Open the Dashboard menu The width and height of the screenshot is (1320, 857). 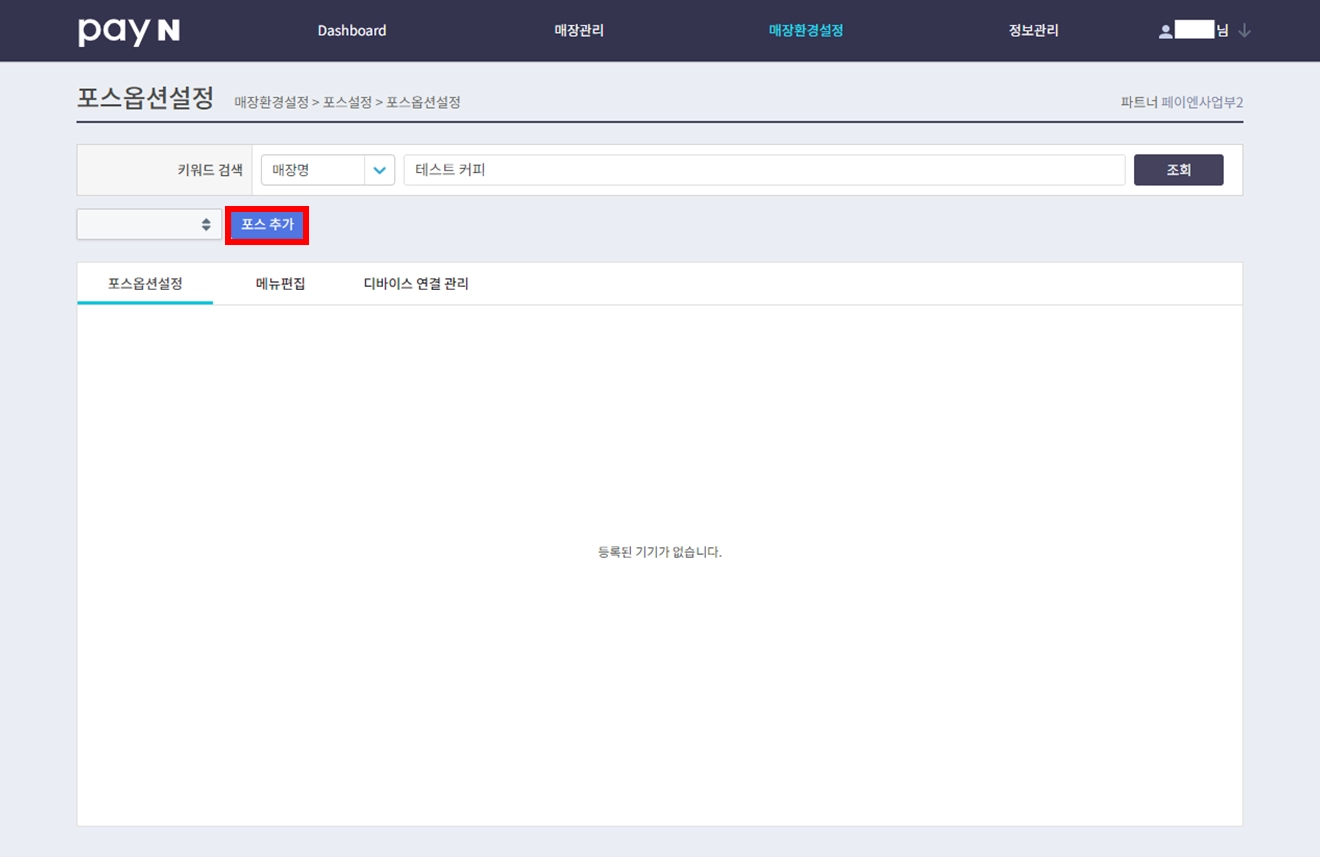352,31
